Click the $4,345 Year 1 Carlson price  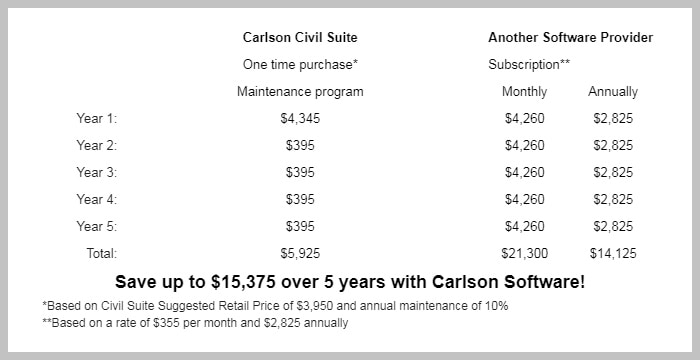(x=300, y=118)
